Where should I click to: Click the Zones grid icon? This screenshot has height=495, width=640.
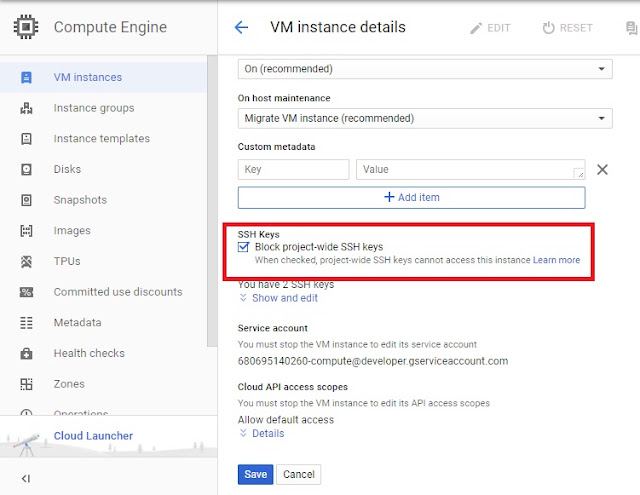click(x=26, y=384)
